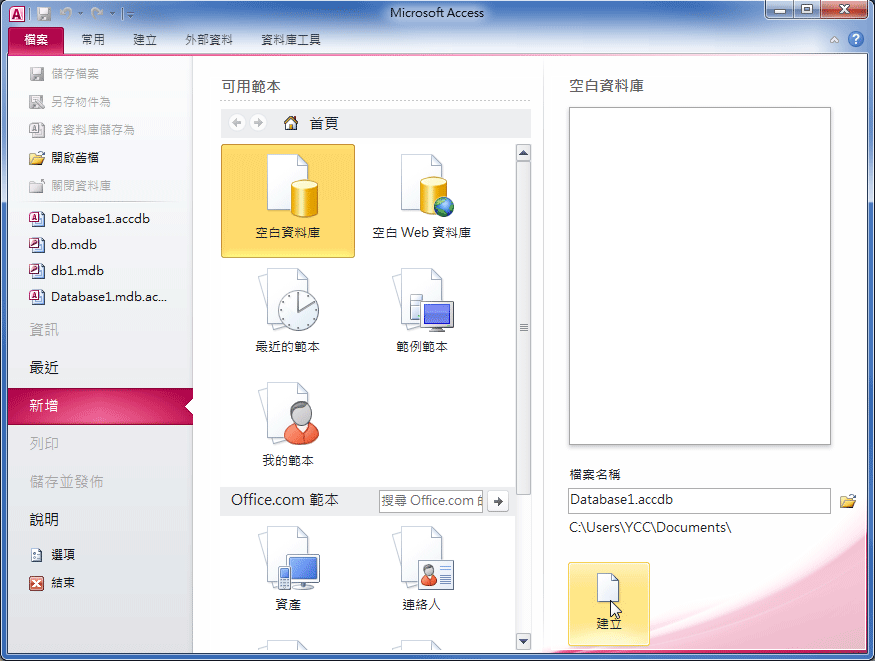Click the path text C:\Users\YCC\Documents\
Viewport: 875px width, 661px height.
coord(650,527)
